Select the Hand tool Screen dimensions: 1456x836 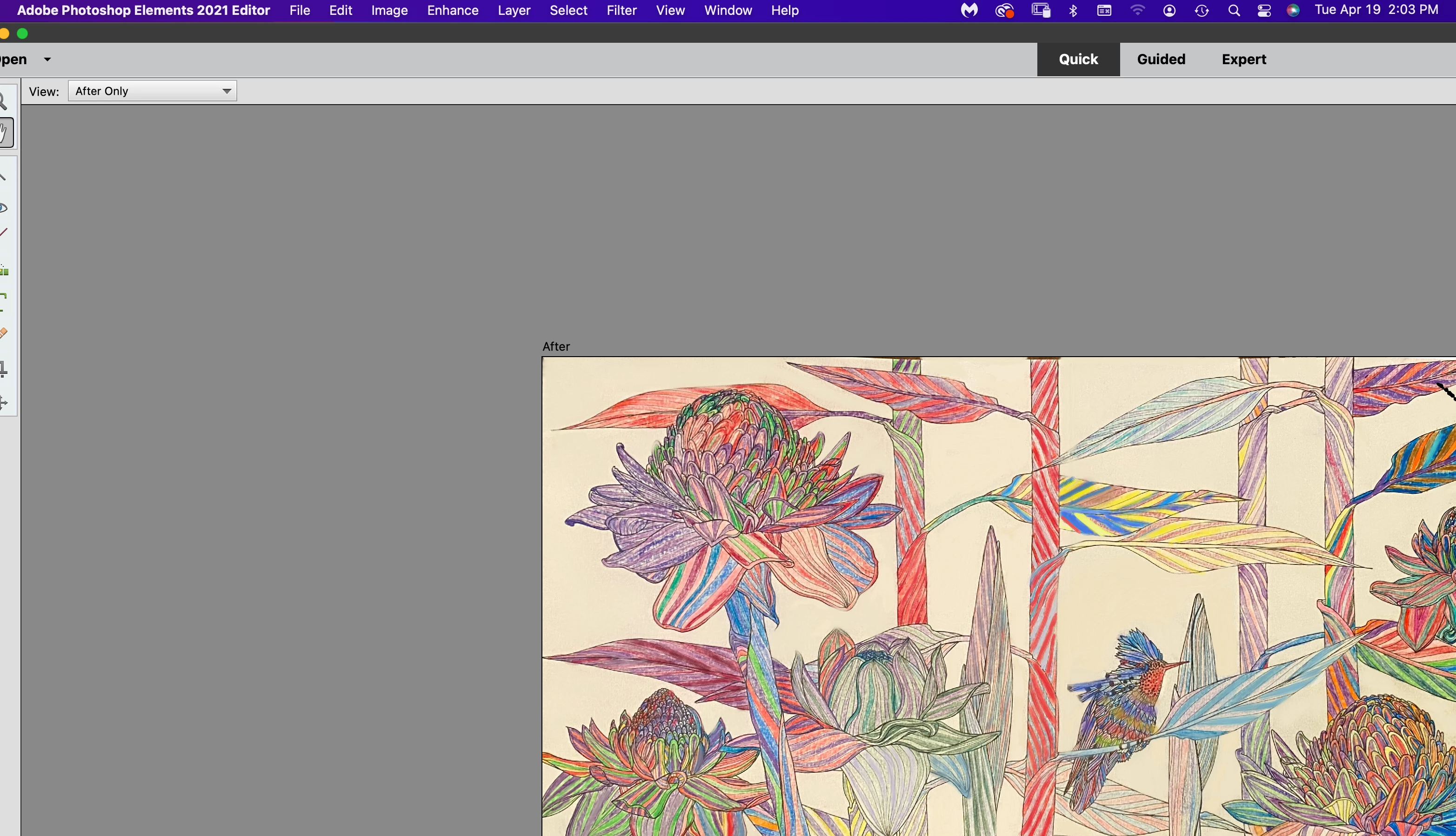pyautogui.click(x=5, y=133)
